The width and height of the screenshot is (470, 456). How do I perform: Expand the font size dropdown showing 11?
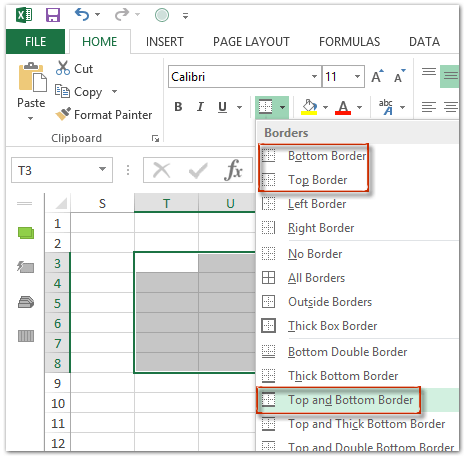coord(357,77)
